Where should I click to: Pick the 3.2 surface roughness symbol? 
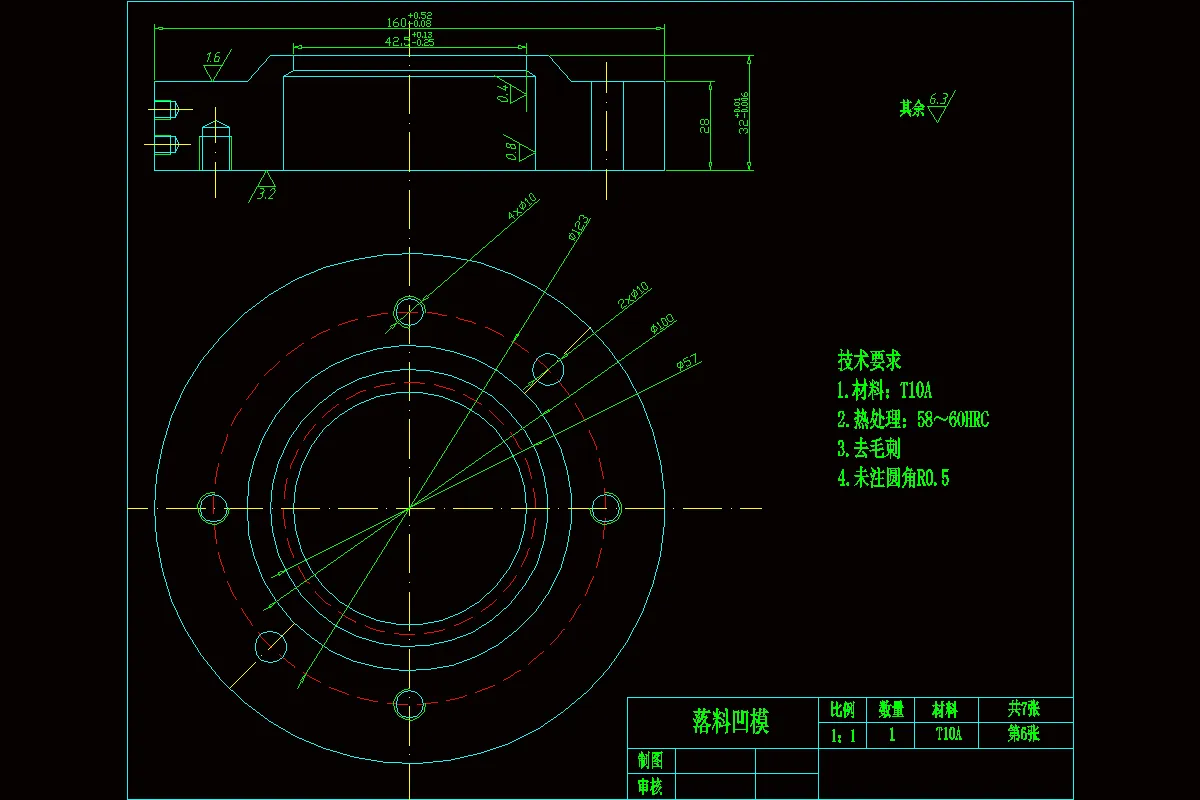tap(264, 188)
